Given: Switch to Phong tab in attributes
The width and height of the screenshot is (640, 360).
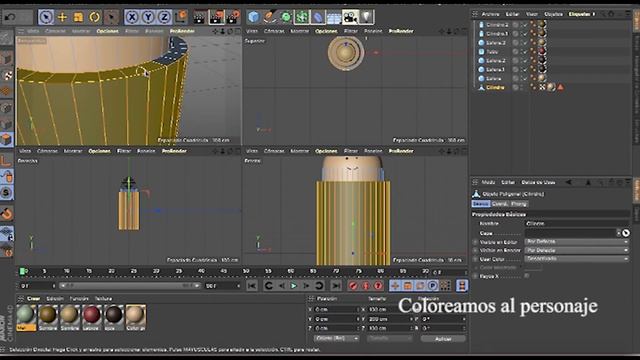Looking at the screenshot, I should coord(518,204).
